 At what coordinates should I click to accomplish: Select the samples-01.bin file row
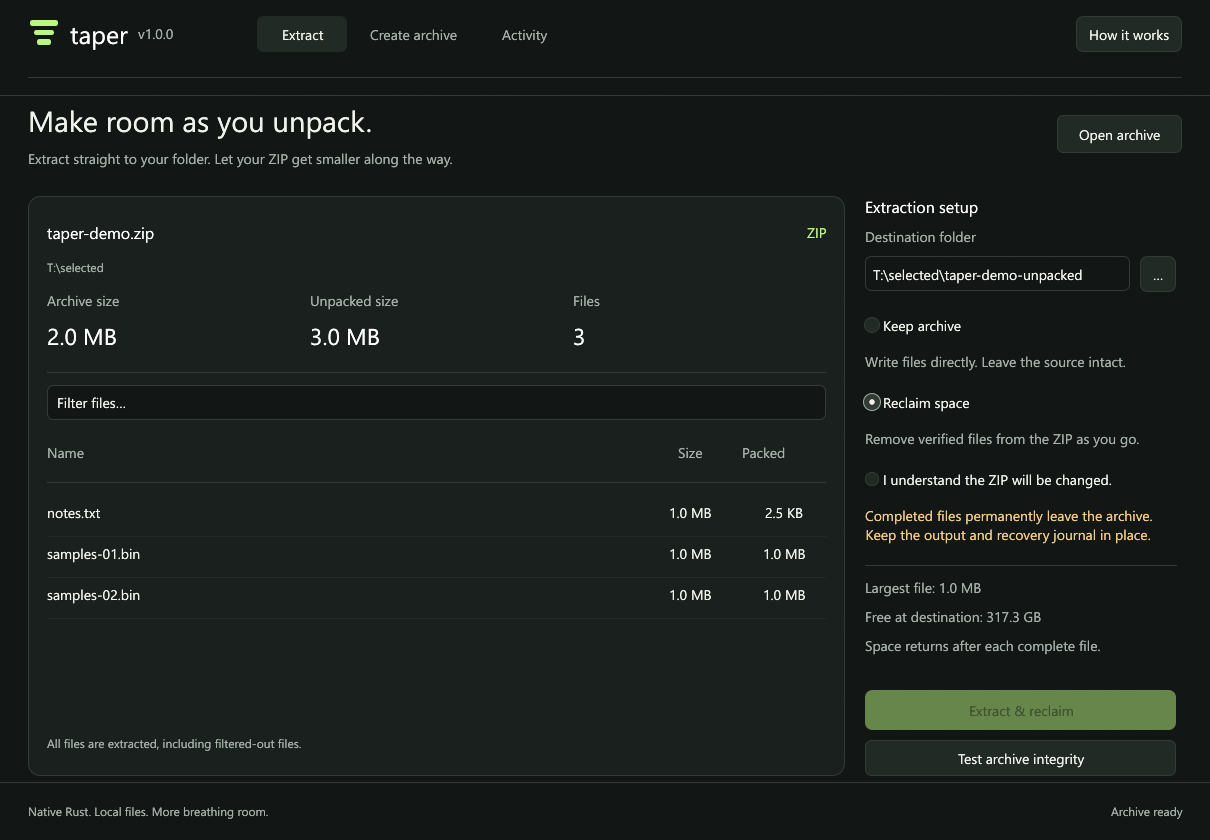[x=436, y=555]
